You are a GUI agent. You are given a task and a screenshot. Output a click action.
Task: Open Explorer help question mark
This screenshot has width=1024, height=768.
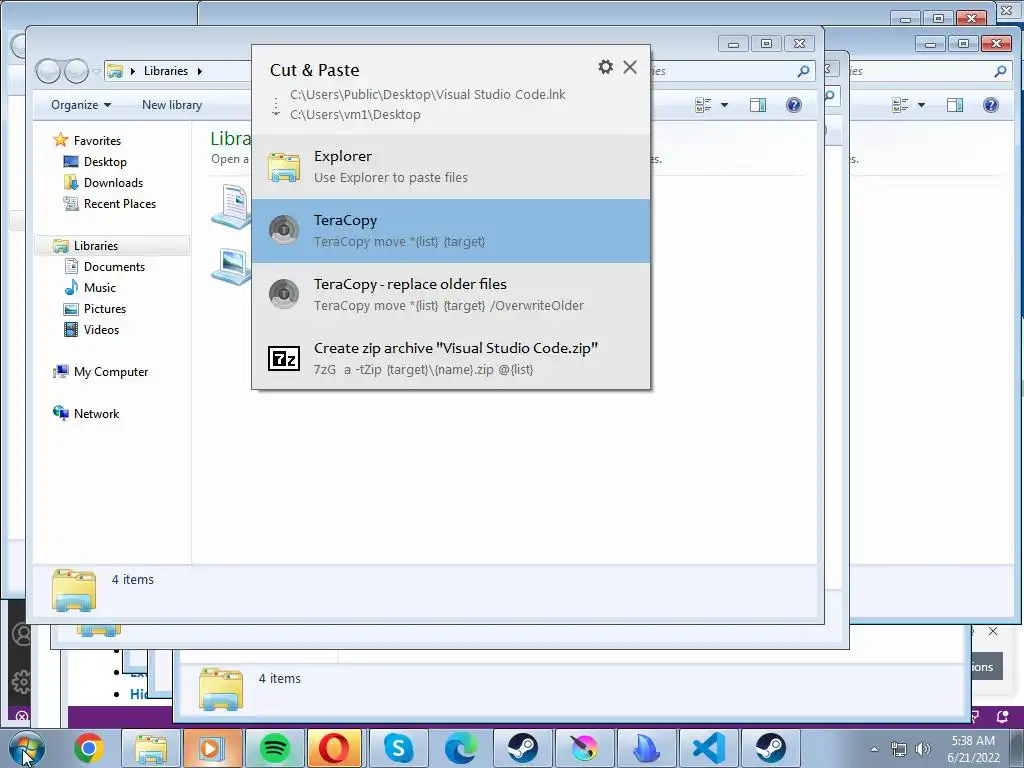point(793,105)
